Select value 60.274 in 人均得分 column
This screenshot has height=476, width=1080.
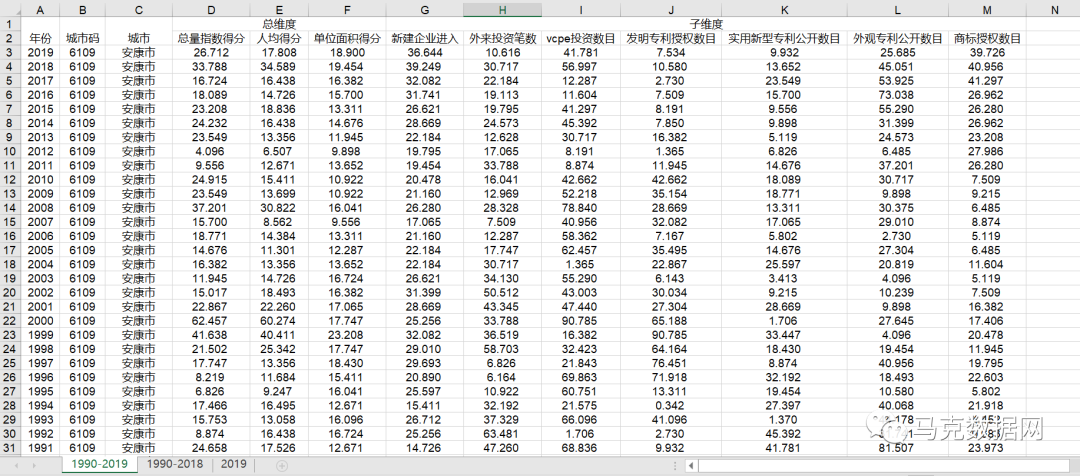tap(279, 320)
